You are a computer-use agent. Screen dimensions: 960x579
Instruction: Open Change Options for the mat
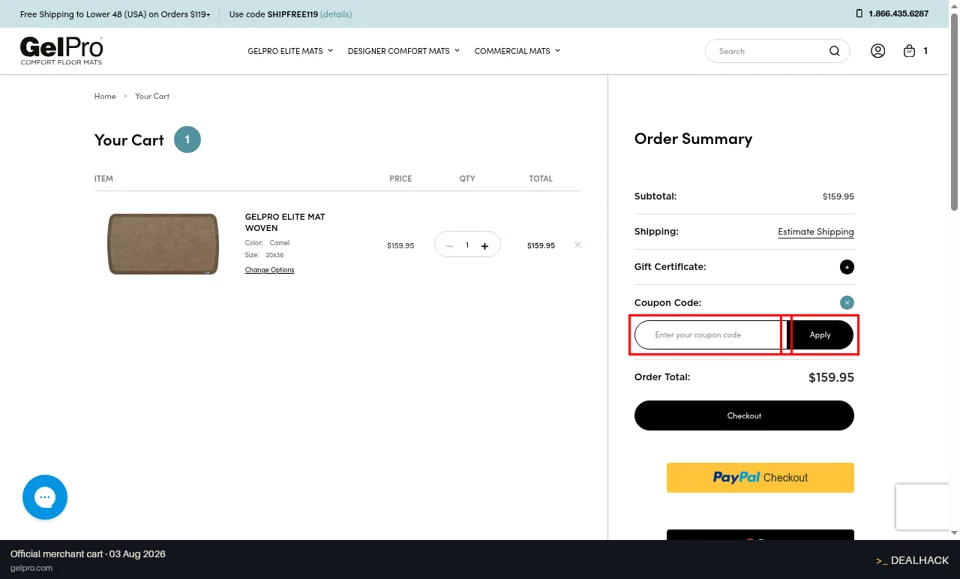click(x=269, y=270)
